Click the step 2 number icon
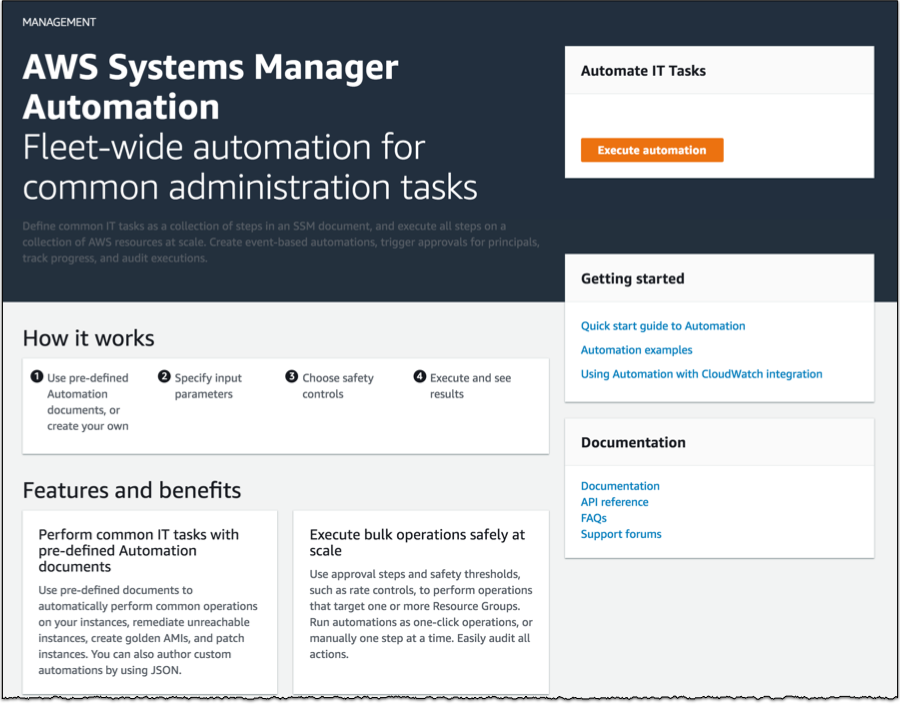The width and height of the screenshot is (900, 704). pyautogui.click(x=164, y=377)
